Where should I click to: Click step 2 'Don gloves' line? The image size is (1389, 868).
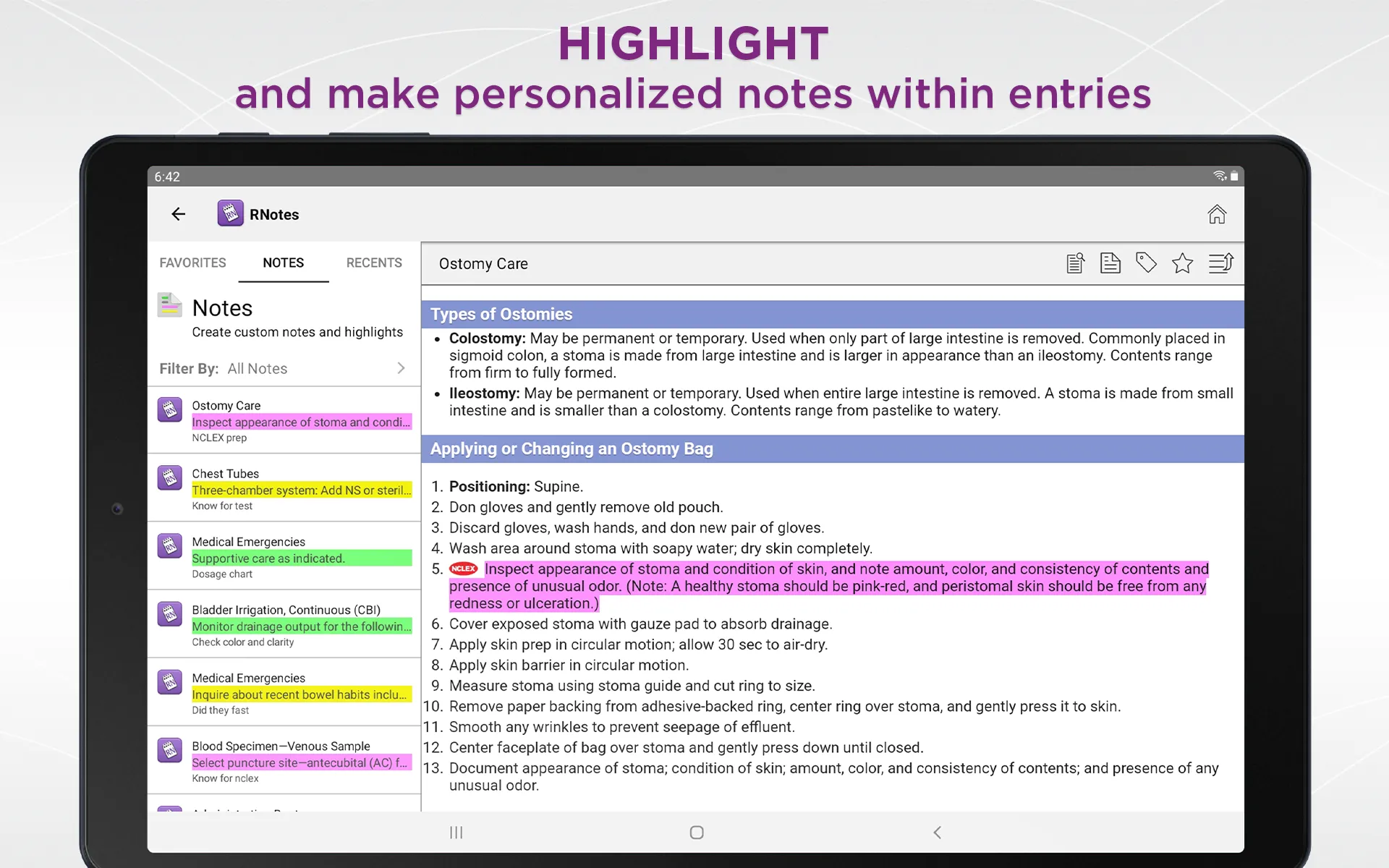tap(586, 506)
